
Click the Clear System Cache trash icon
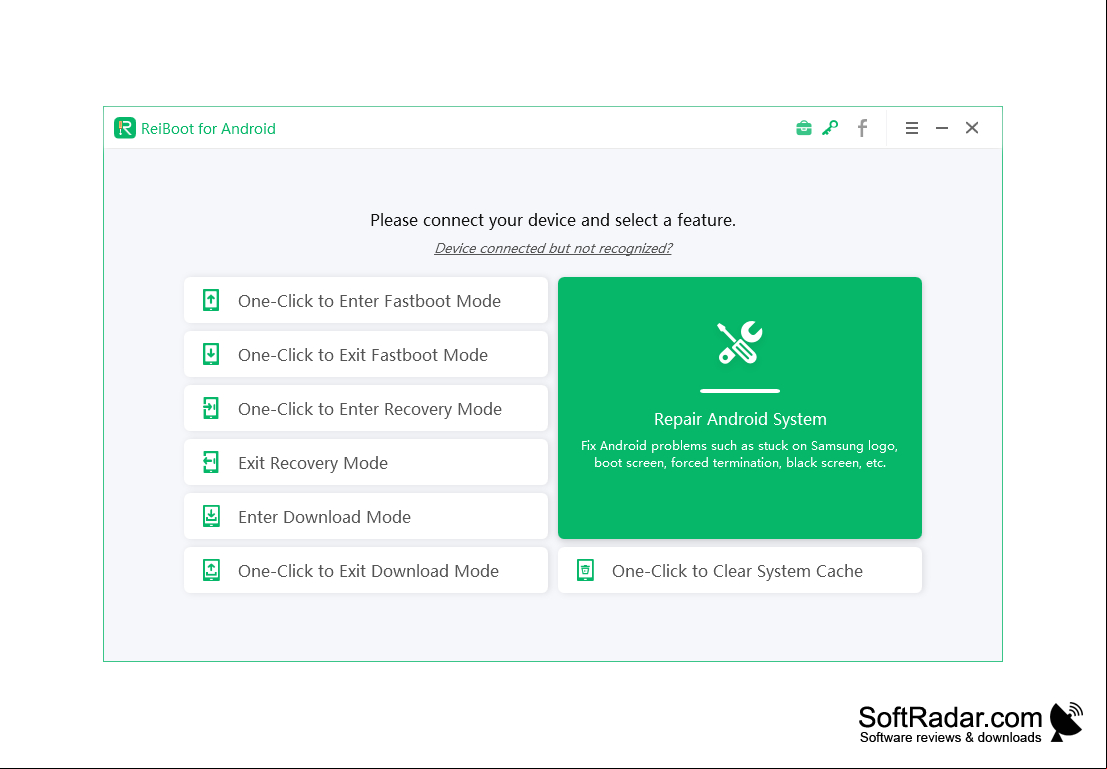pyautogui.click(x=585, y=570)
